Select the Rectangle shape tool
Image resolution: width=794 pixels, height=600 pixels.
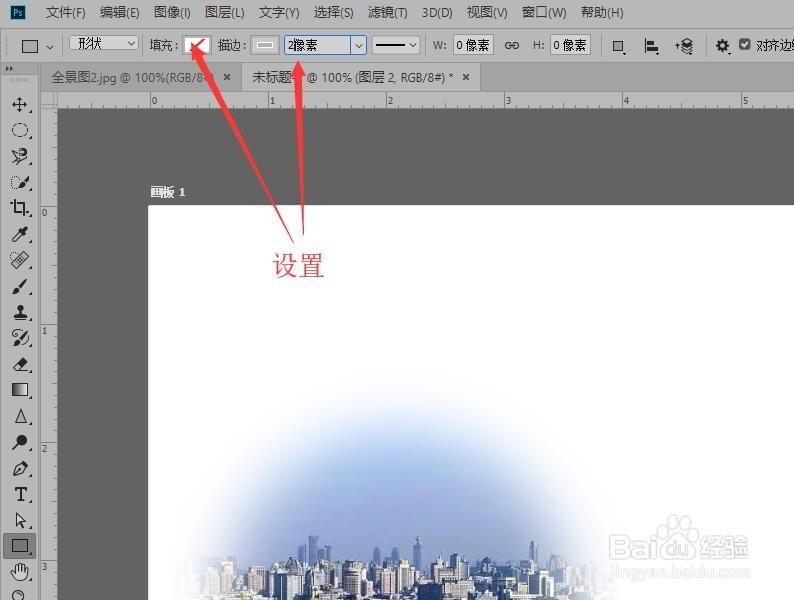coord(20,546)
